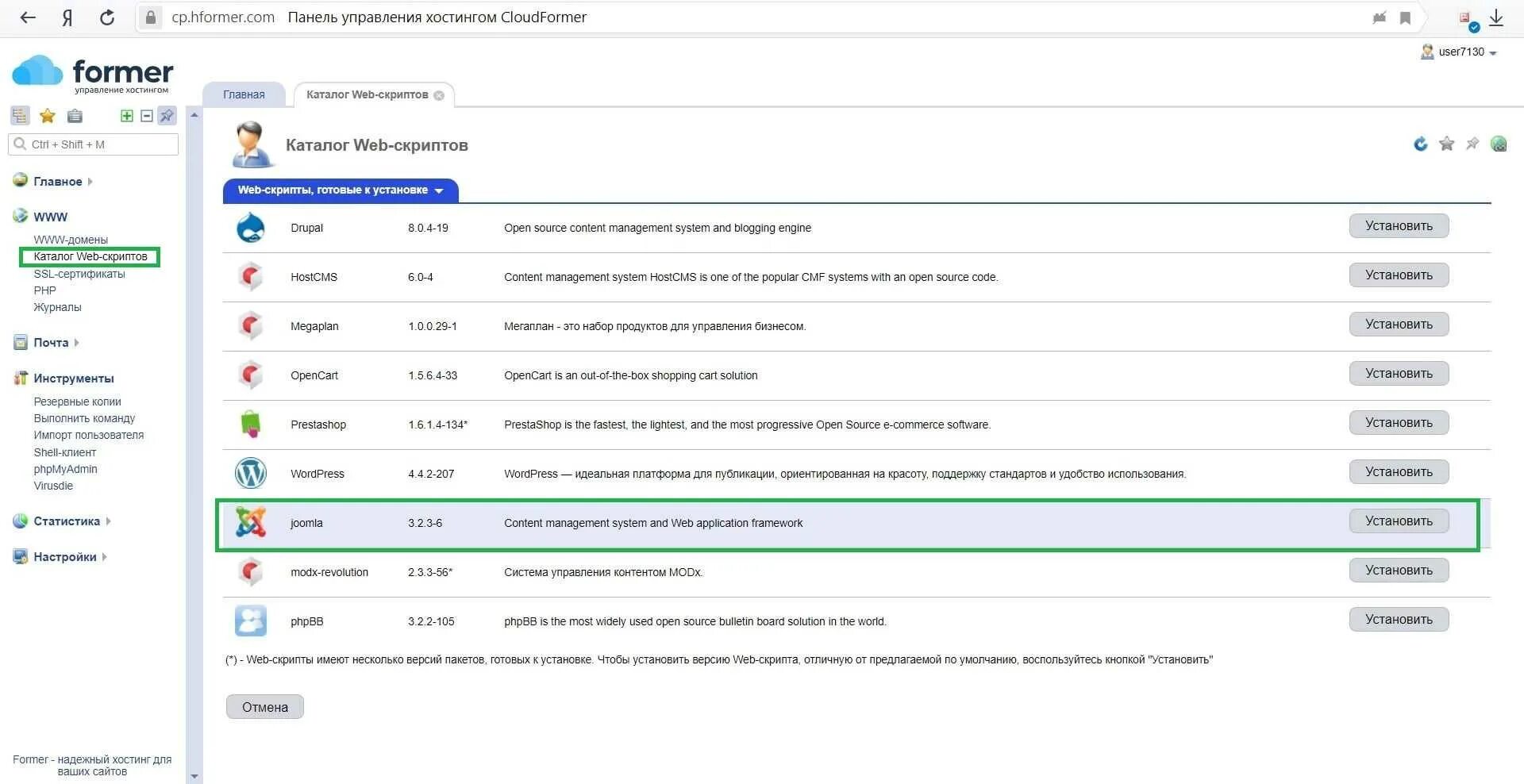1524x784 pixels.
Task: Open Выполнить команду in the sidebar
Action: 84,418
